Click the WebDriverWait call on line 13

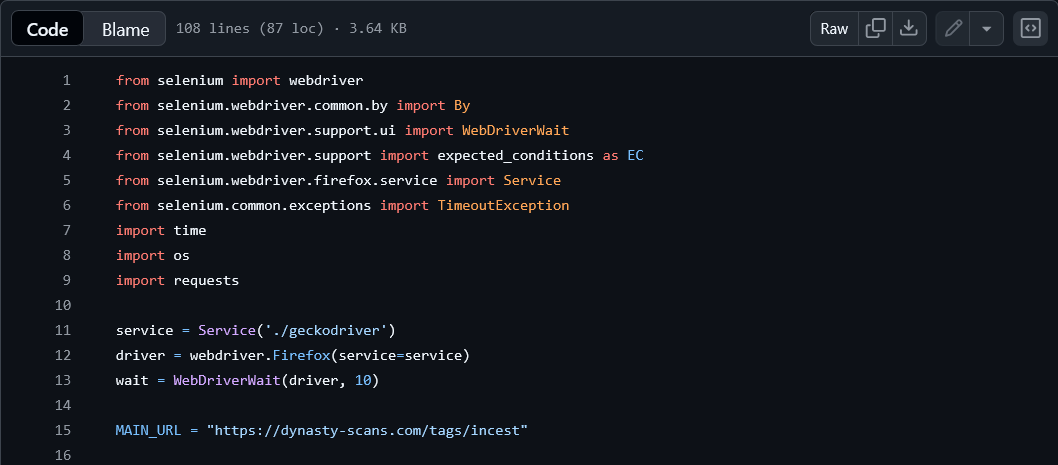227,380
